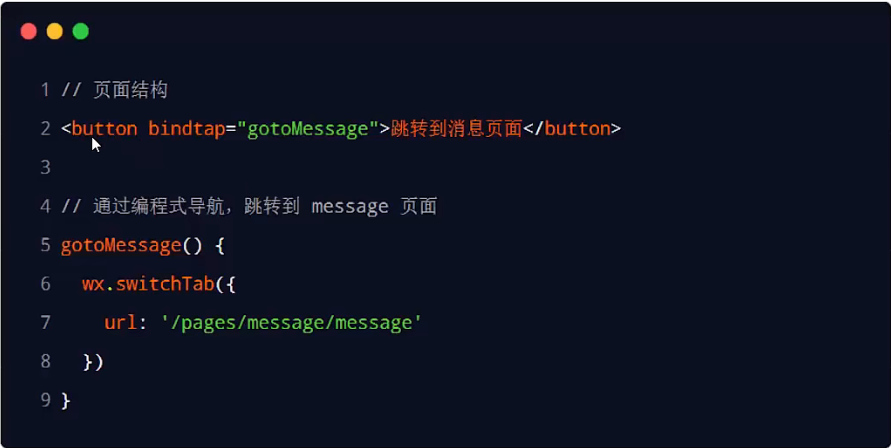Click the green maximize dot
The image size is (891, 448).
81,31
